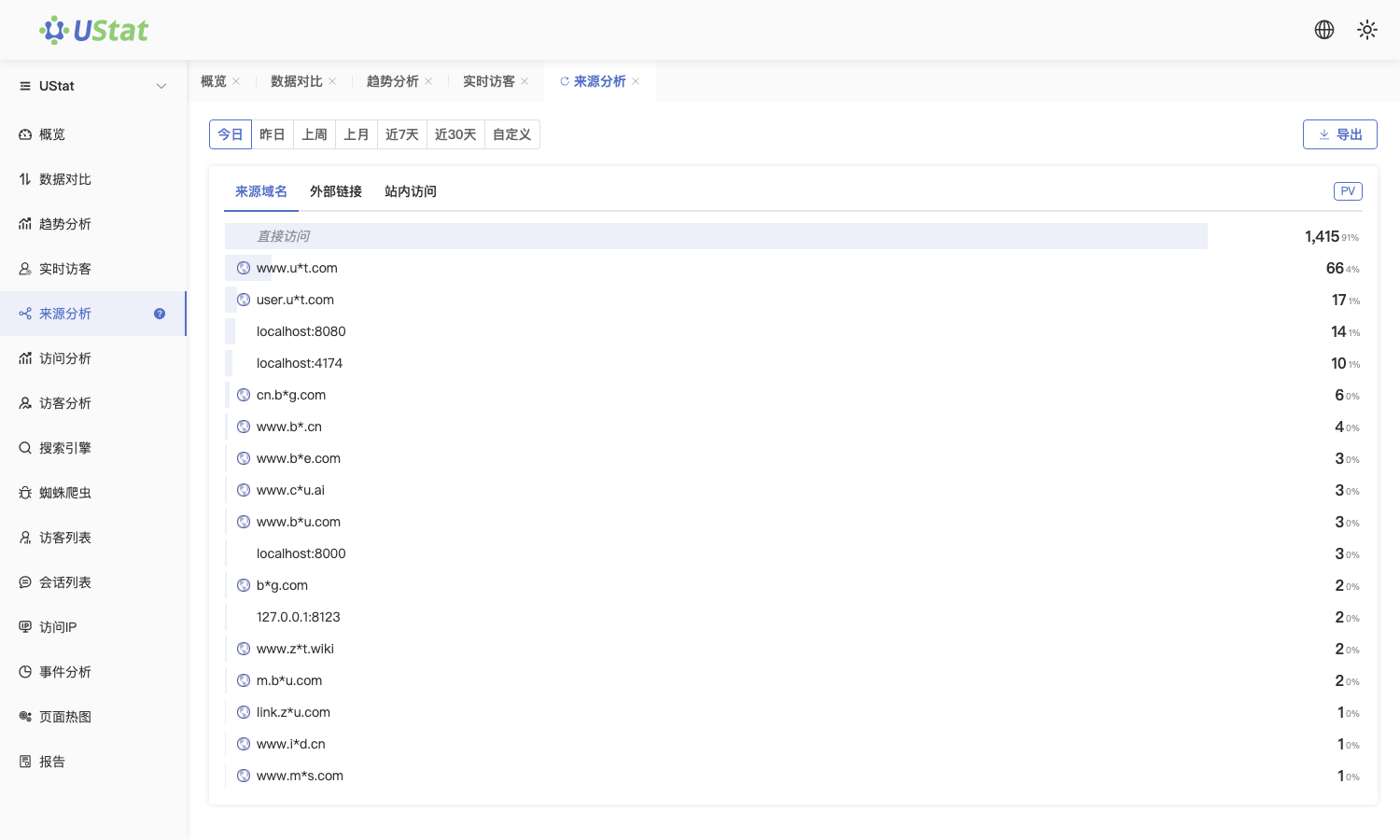Click the www.m*s.com row
This screenshot has width=1400, height=840.
(x=793, y=776)
